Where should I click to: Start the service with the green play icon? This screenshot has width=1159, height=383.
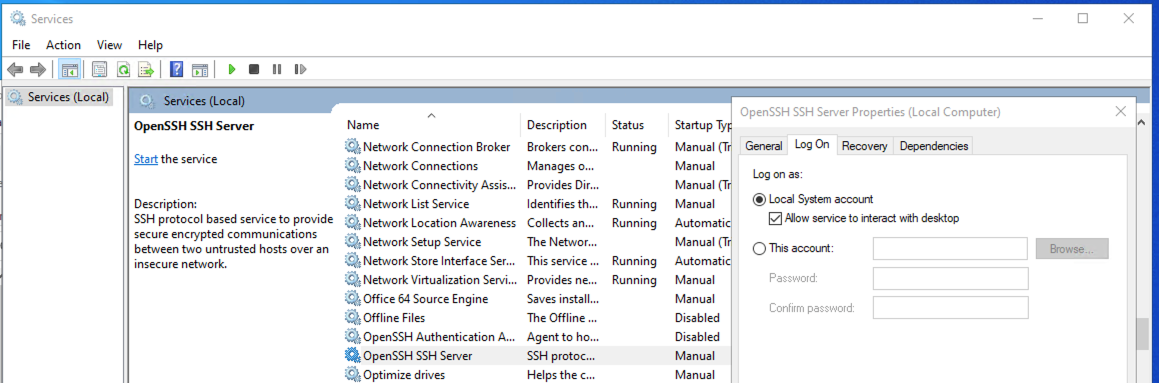(x=232, y=70)
